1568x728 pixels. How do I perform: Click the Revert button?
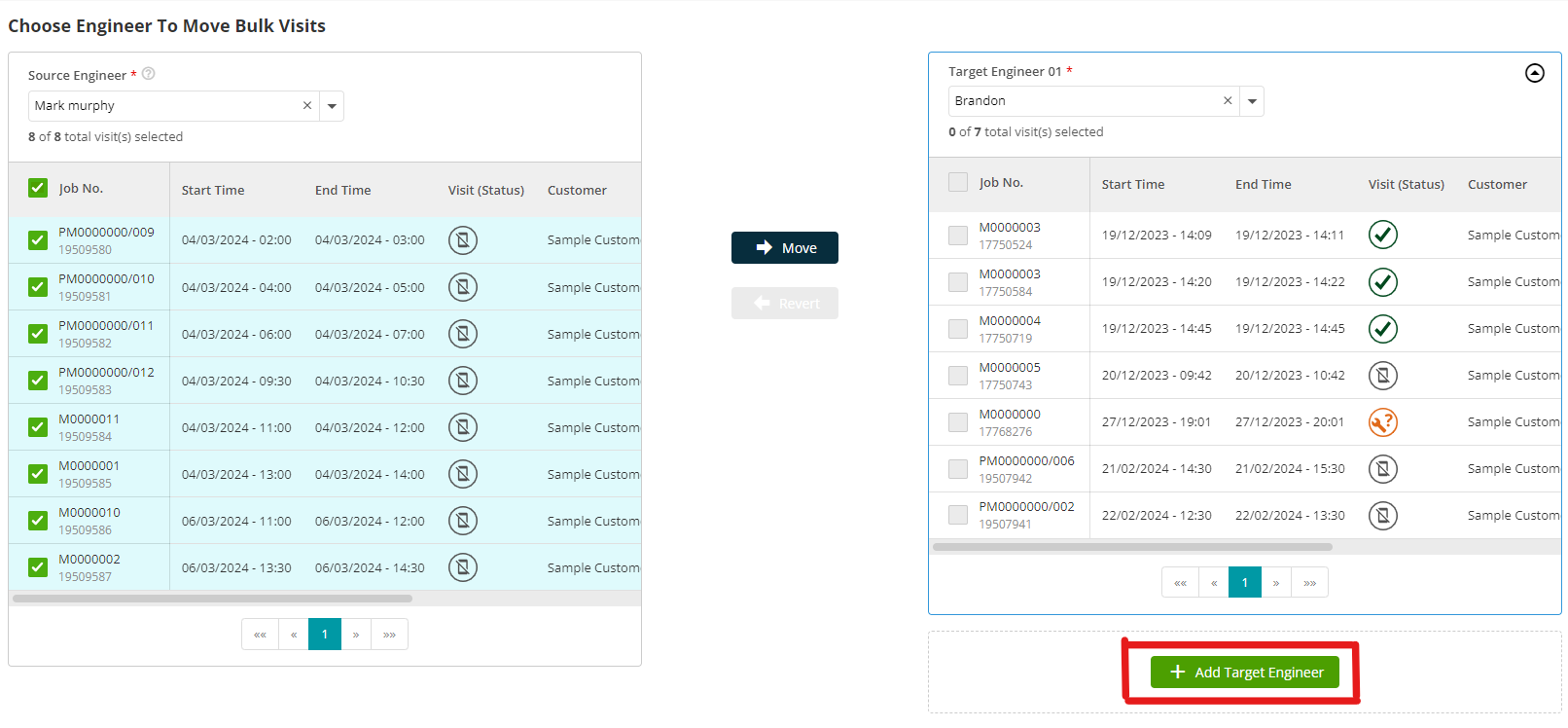click(x=785, y=303)
